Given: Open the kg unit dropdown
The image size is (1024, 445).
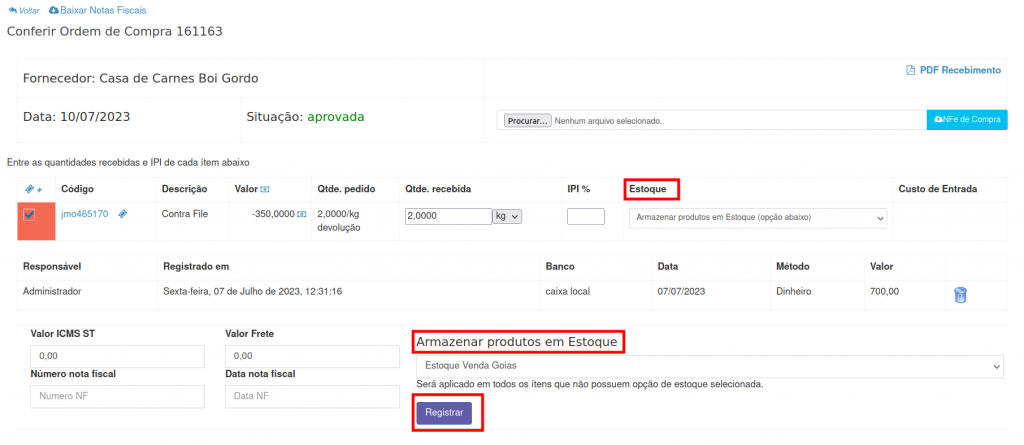Looking at the screenshot, I should [x=507, y=216].
